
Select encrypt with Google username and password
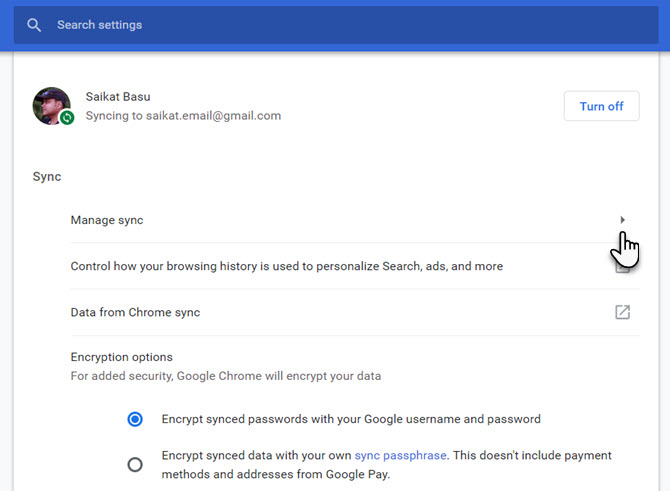[135, 419]
